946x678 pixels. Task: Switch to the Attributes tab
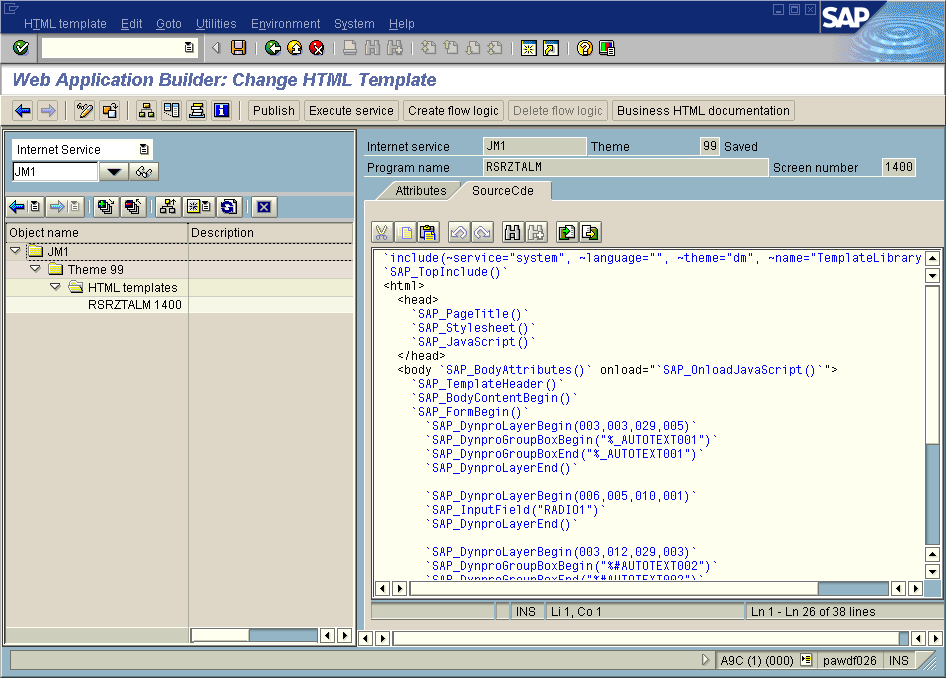[x=420, y=190]
